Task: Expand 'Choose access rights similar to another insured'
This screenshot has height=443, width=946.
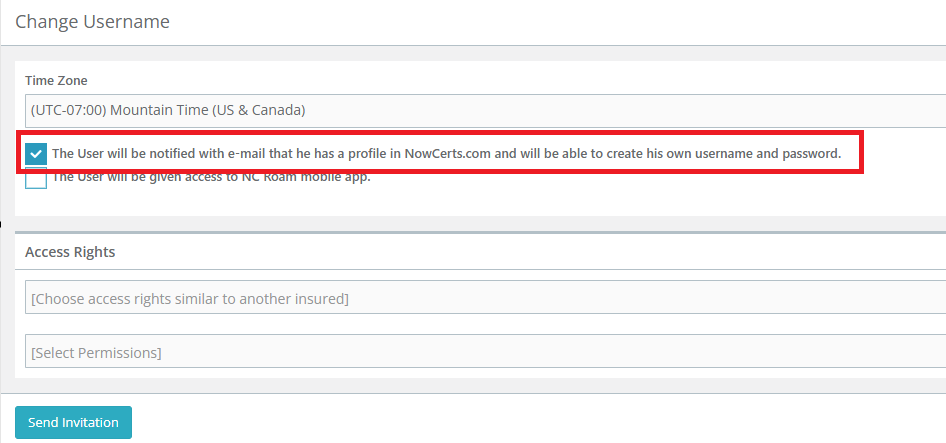Action: click(x=485, y=297)
